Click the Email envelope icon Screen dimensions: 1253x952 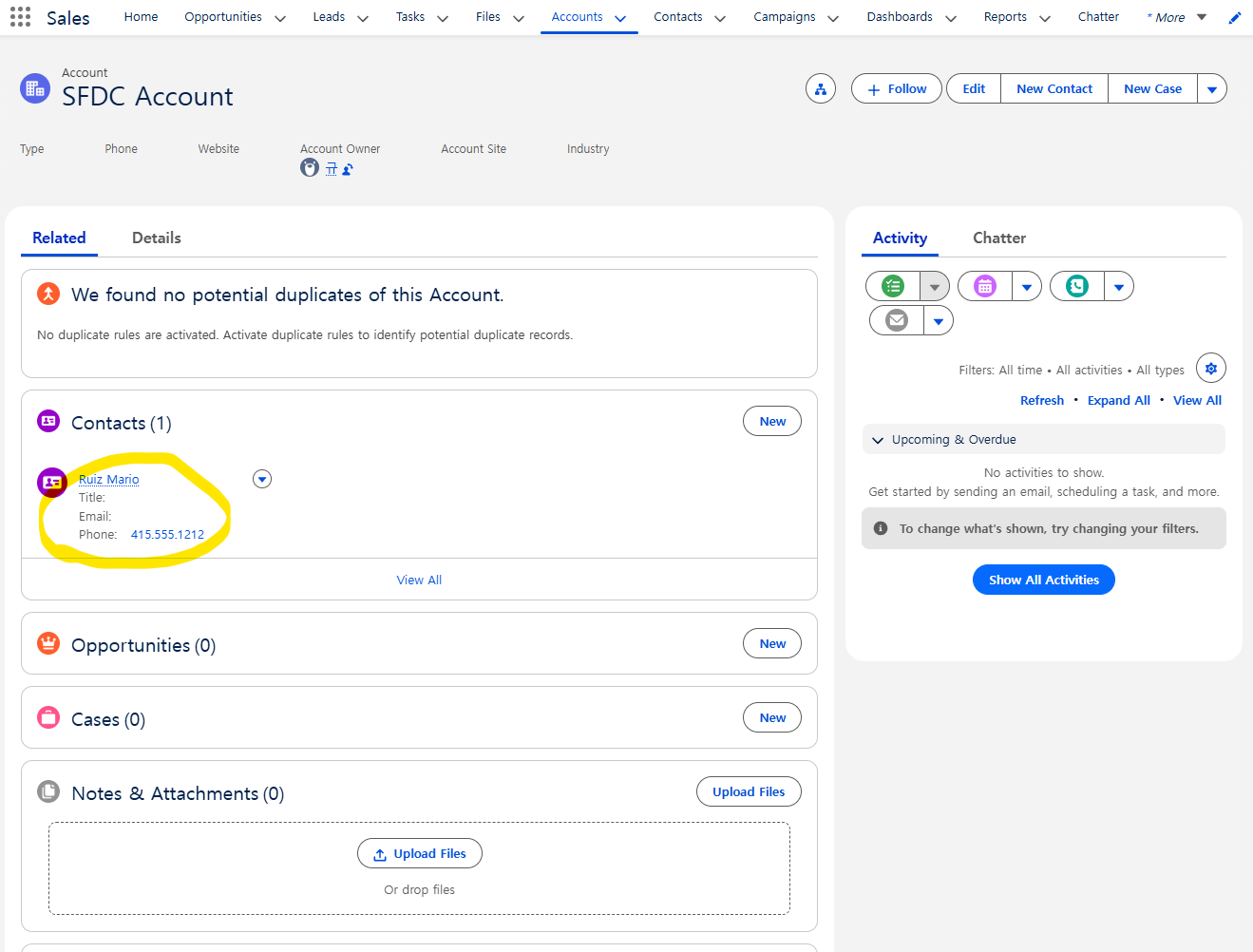coord(897,320)
